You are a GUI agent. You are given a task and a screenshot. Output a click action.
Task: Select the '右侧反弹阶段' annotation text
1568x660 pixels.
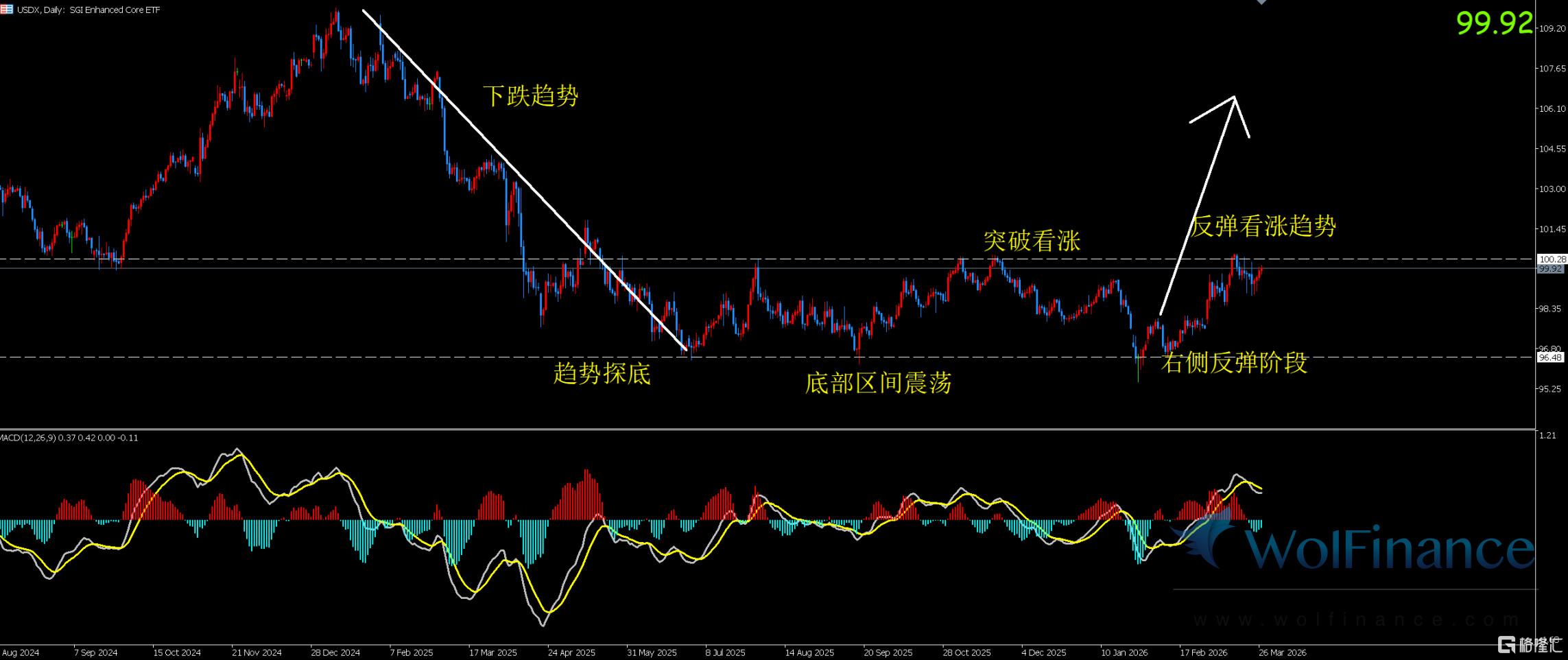tap(1234, 363)
